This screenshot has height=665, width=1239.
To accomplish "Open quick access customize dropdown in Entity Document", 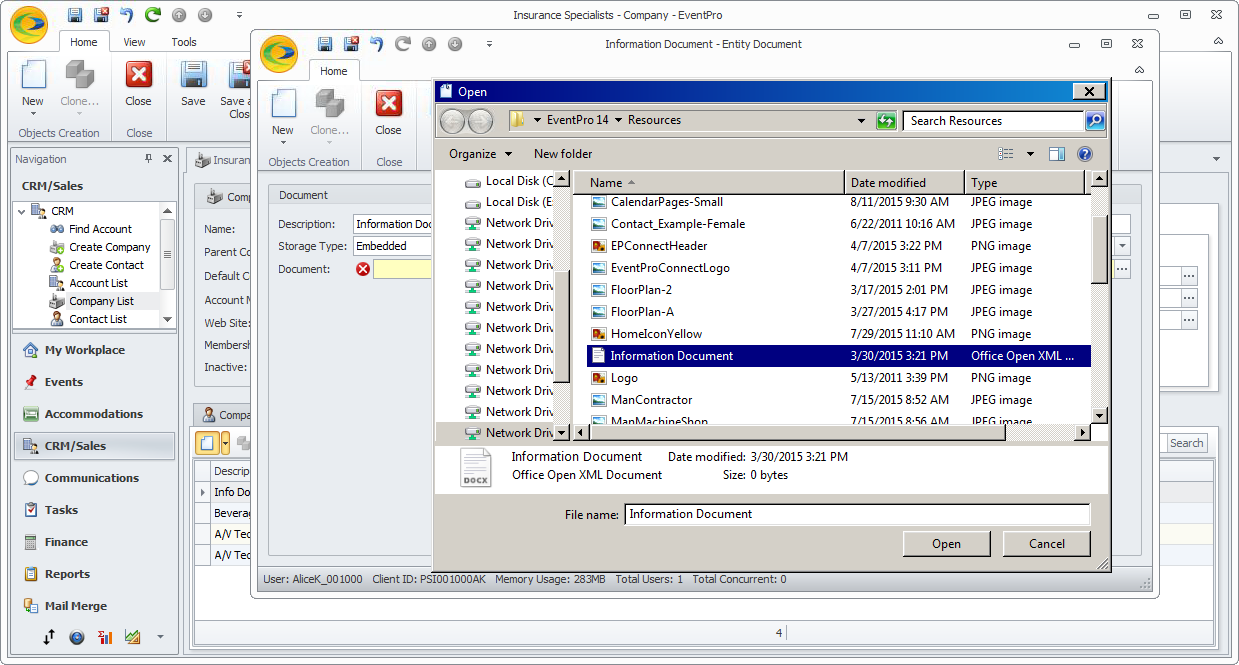I will (x=489, y=44).
